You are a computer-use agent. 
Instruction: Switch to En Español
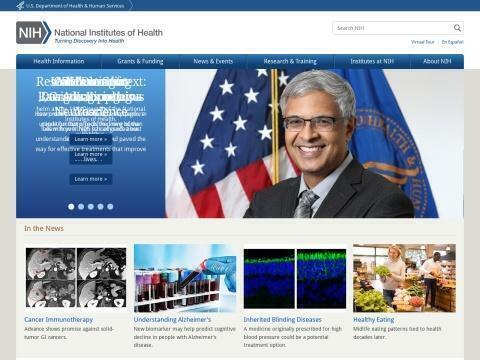point(452,42)
